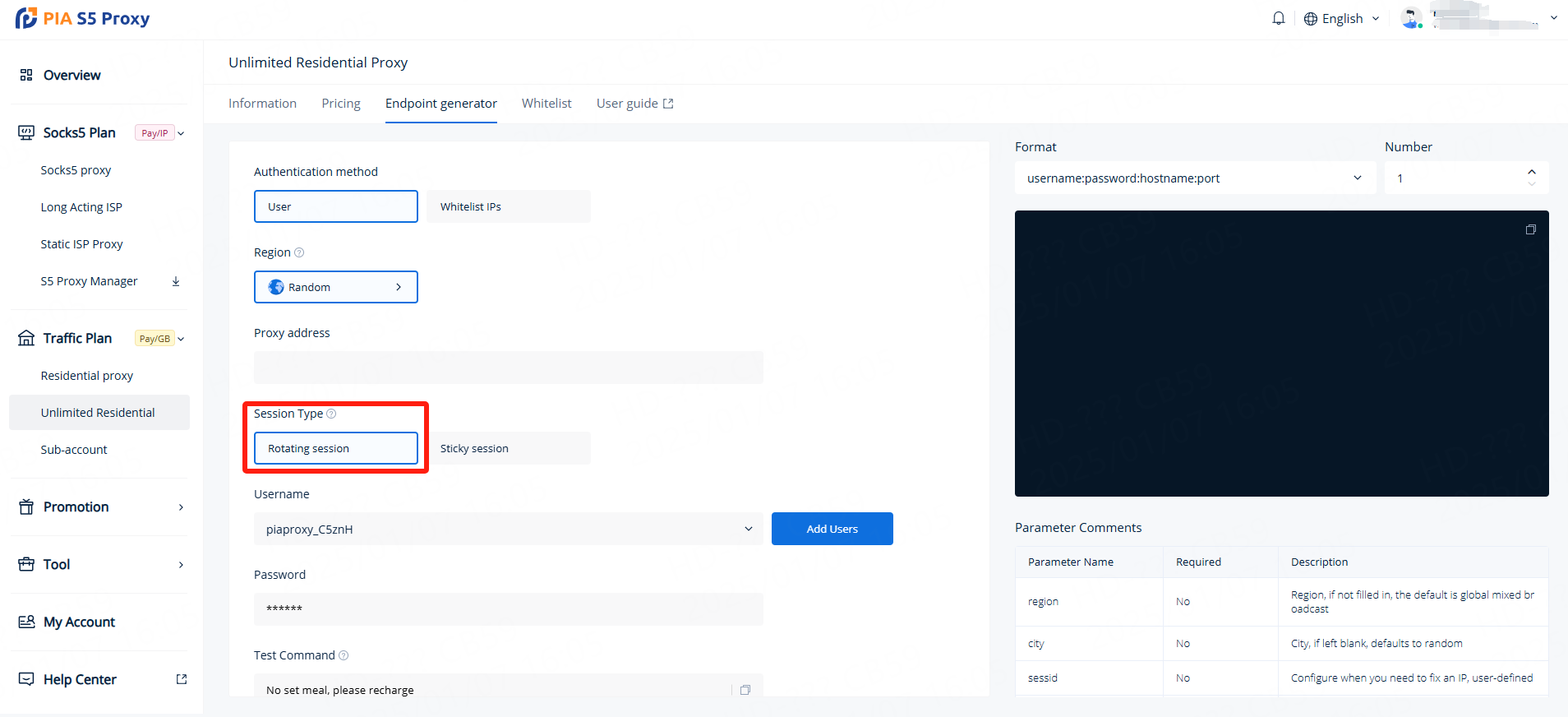Click the Add Users button
Viewport: 1568px width, 717px height.
[x=832, y=529]
